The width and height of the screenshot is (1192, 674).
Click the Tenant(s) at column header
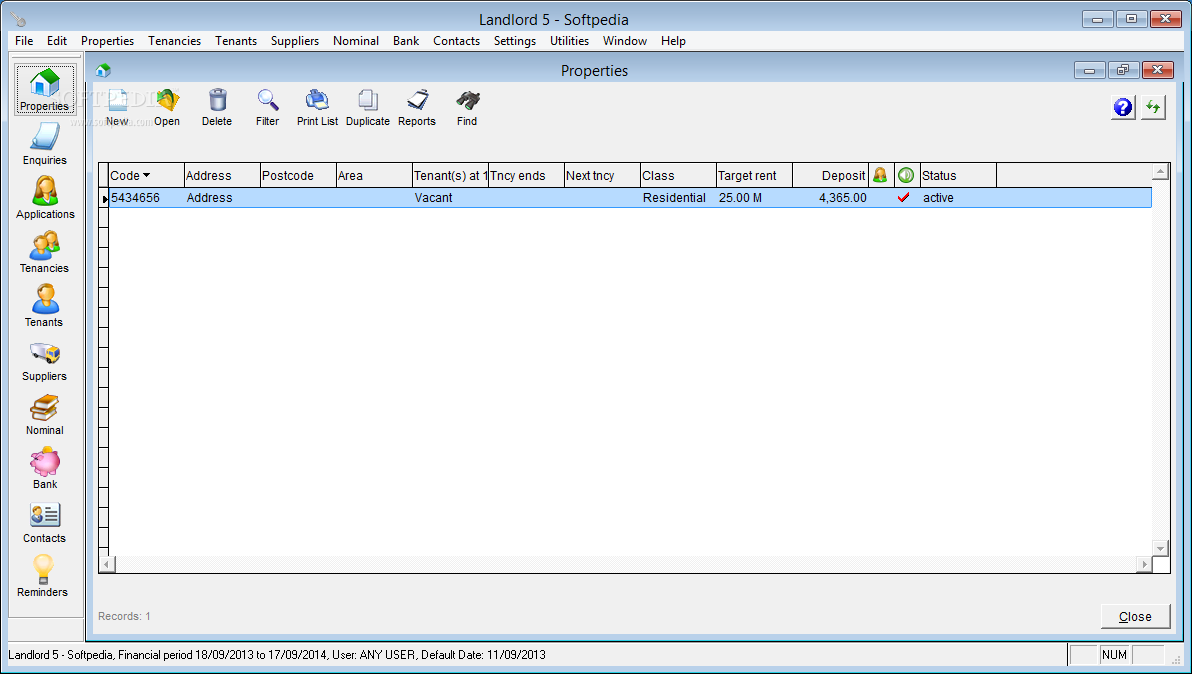click(x=450, y=176)
